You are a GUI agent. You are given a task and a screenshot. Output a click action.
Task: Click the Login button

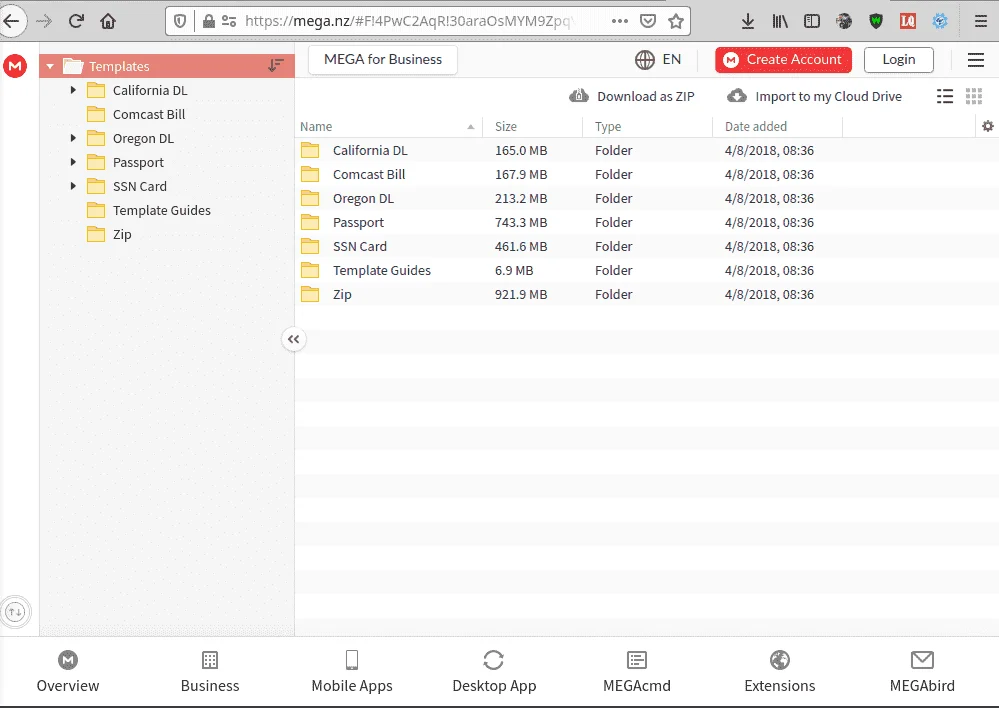899,60
